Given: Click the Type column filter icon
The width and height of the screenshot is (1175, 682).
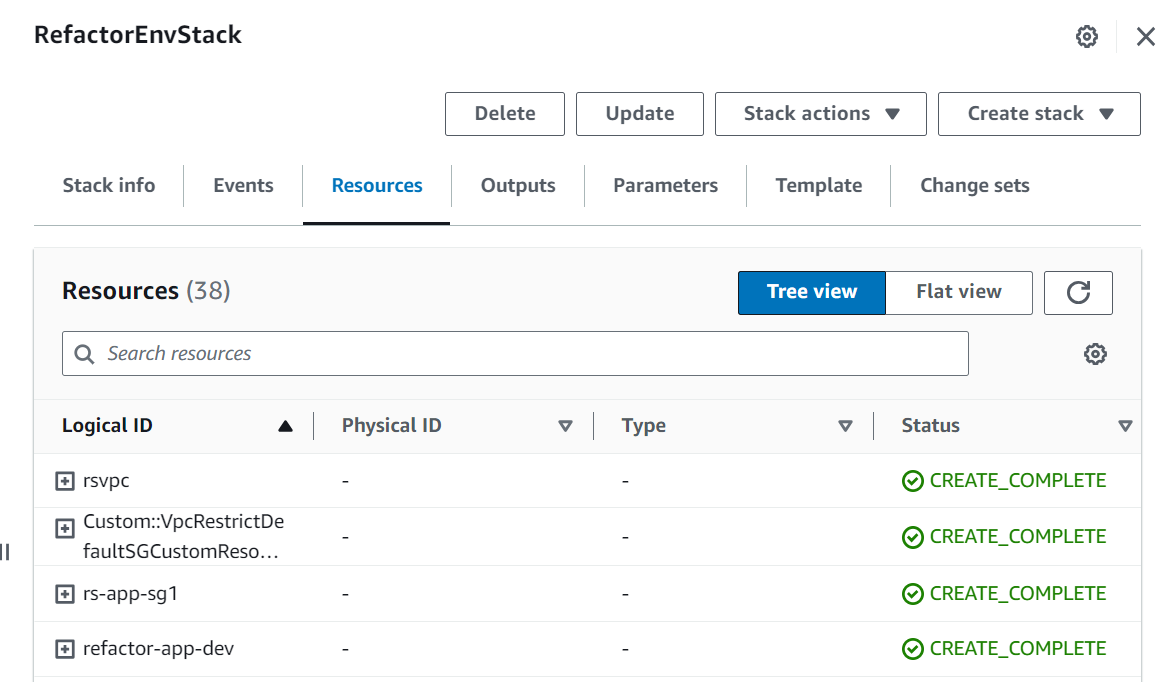Looking at the screenshot, I should 846,424.
